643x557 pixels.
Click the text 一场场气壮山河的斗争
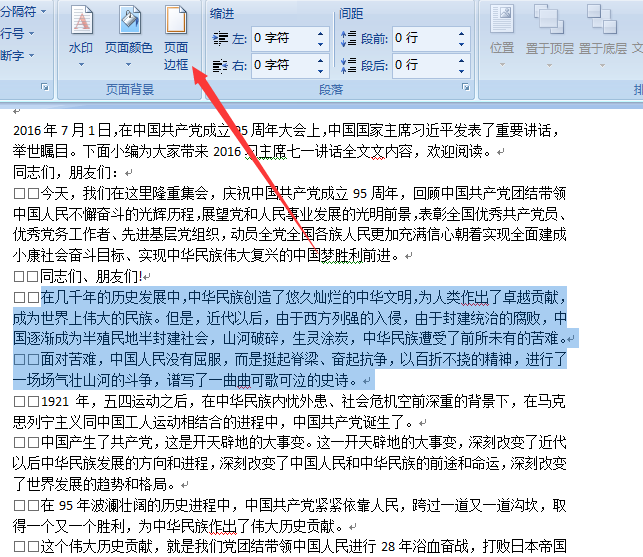click(x=83, y=380)
